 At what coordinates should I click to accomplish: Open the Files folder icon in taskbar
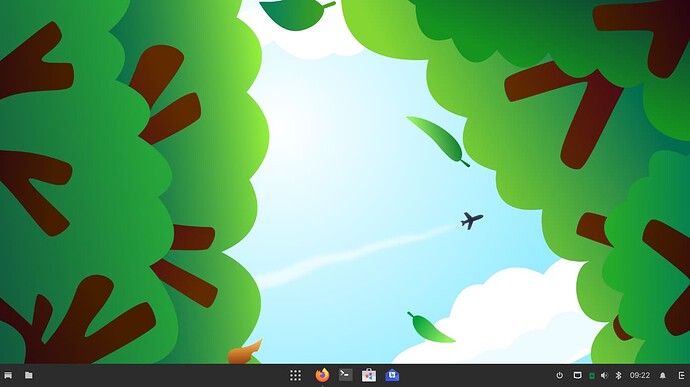point(29,375)
